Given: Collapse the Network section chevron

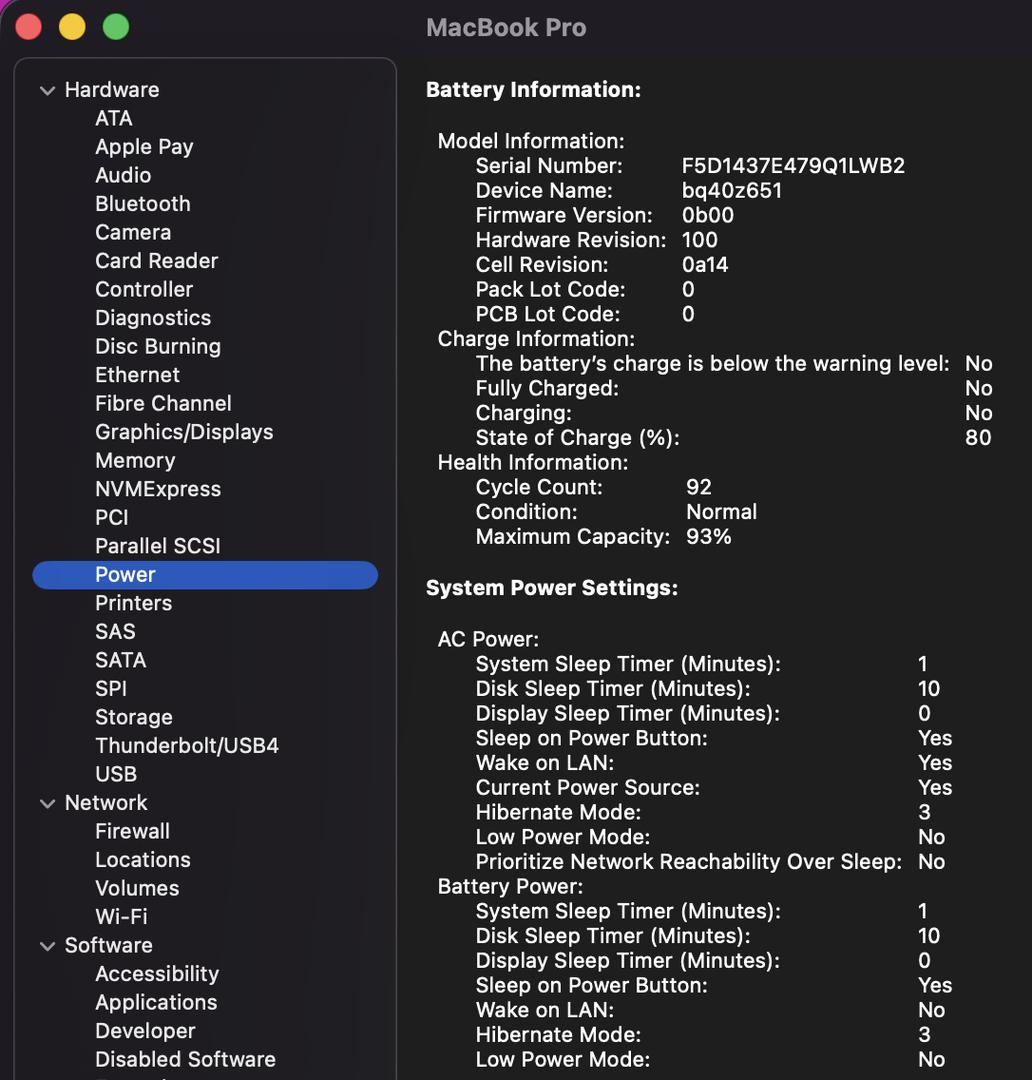Looking at the screenshot, I should point(47,803).
